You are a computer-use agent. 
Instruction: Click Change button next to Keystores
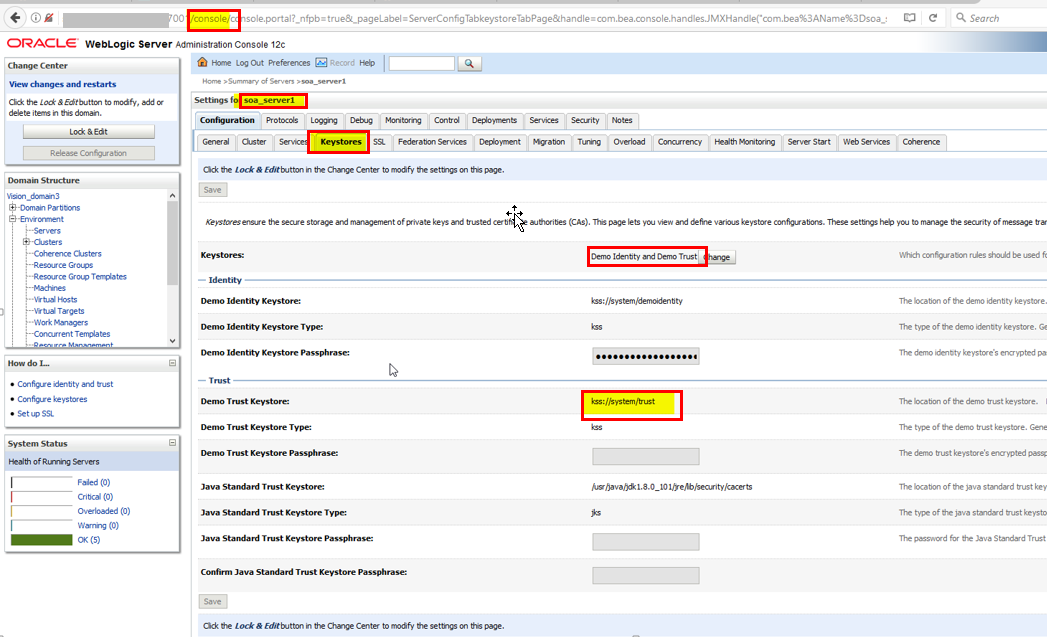pyautogui.click(x=718, y=257)
